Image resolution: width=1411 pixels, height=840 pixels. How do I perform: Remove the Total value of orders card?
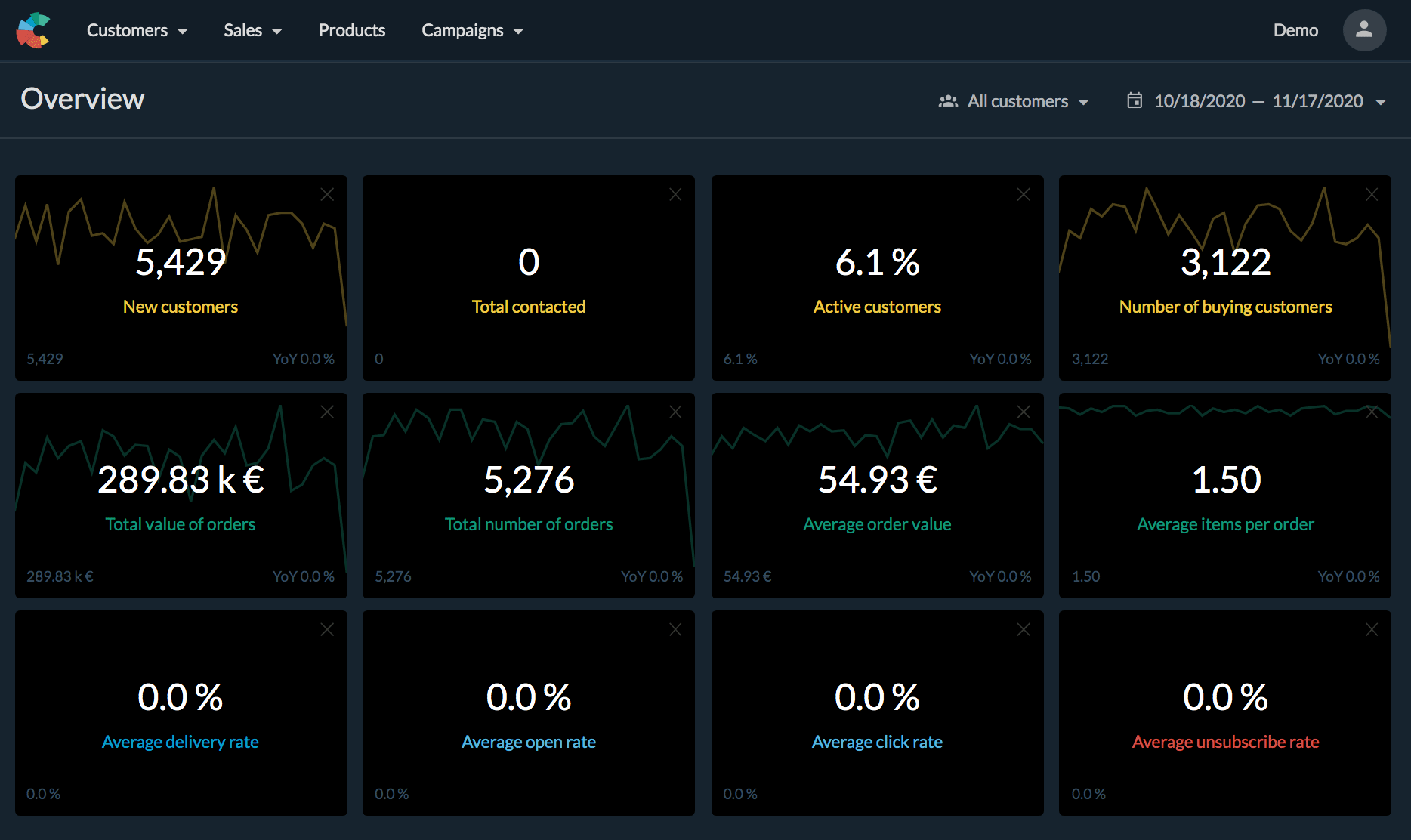[x=327, y=412]
